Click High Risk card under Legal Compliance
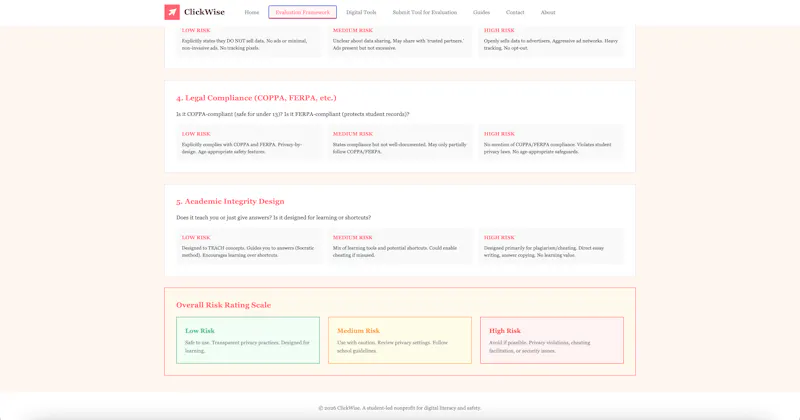 click(x=551, y=143)
